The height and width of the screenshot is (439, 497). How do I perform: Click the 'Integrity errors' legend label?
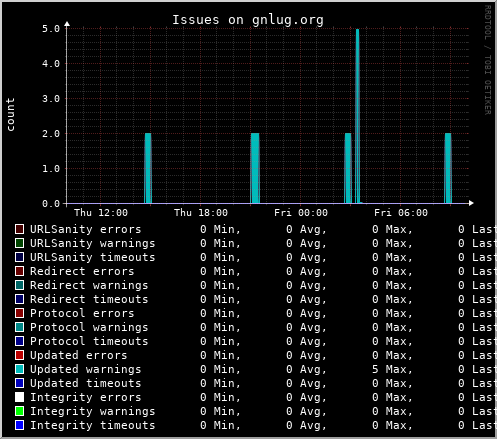[x=86, y=397]
